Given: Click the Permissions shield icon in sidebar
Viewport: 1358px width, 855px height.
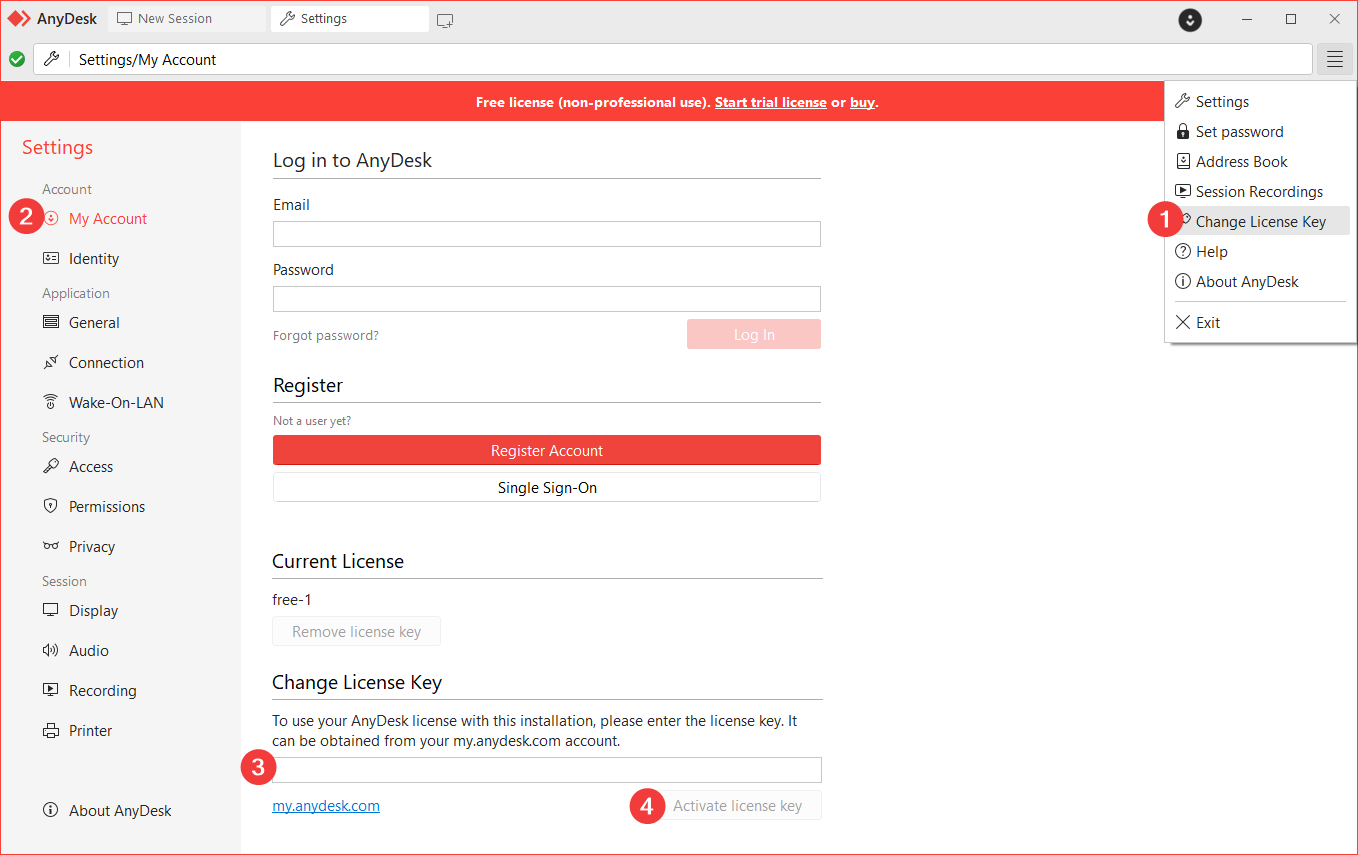Looking at the screenshot, I should tap(51, 506).
